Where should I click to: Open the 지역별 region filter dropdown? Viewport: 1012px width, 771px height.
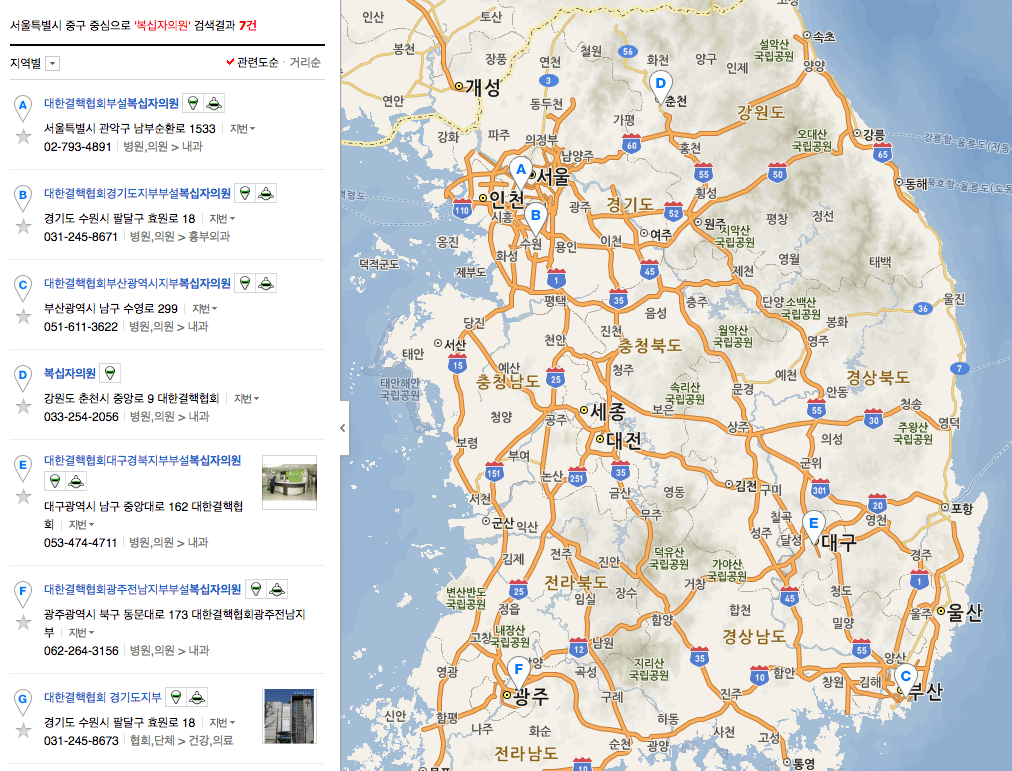pos(52,64)
